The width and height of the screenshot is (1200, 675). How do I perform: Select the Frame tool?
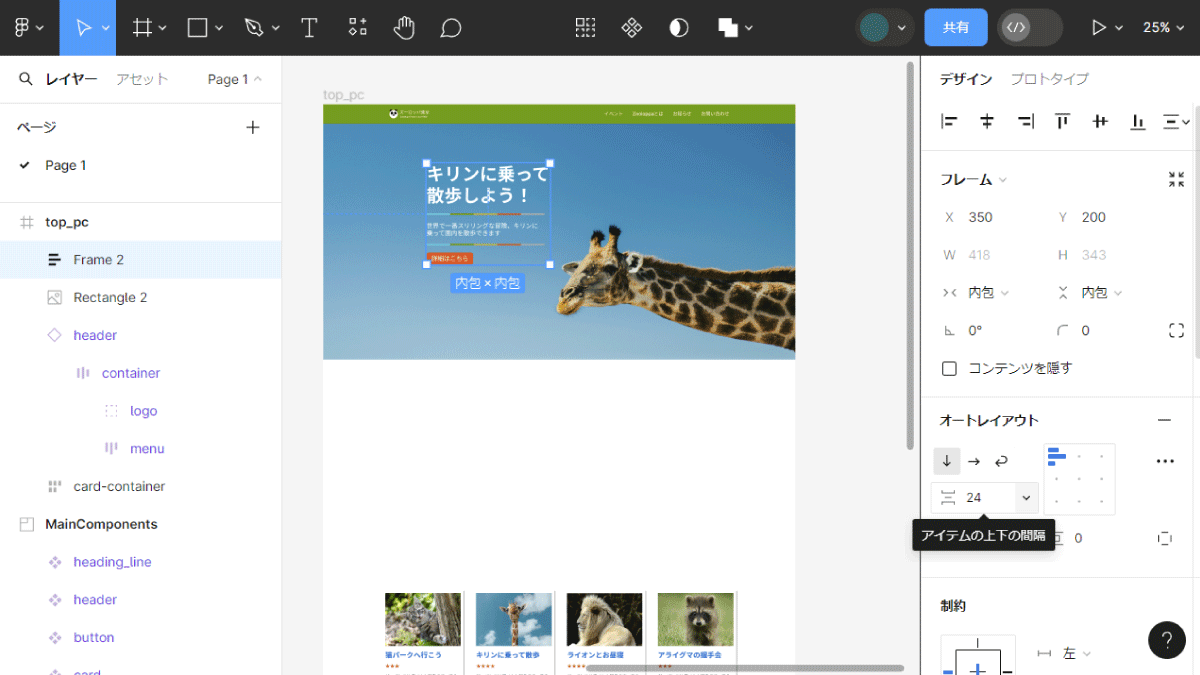(x=143, y=28)
